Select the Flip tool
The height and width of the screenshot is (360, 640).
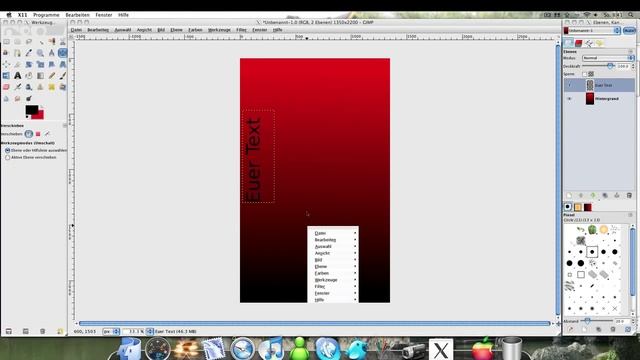click(6, 76)
